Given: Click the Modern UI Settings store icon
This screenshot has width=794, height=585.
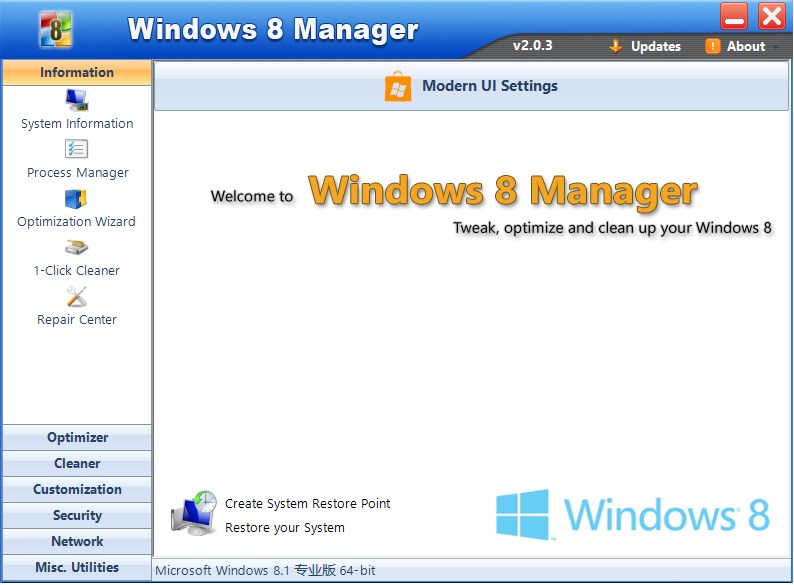Looking at the screenshot, I should pyautogui.click(x=398, y=87).
